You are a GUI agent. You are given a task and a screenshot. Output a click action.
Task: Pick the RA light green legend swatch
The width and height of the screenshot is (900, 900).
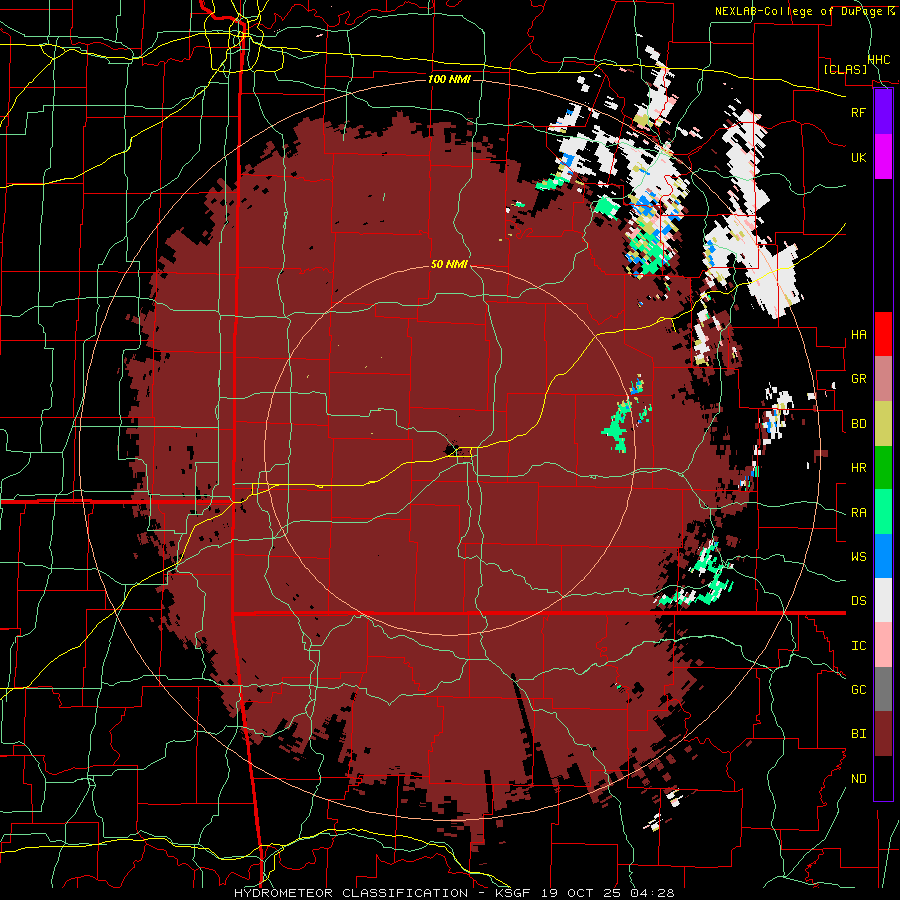point(883,512)
